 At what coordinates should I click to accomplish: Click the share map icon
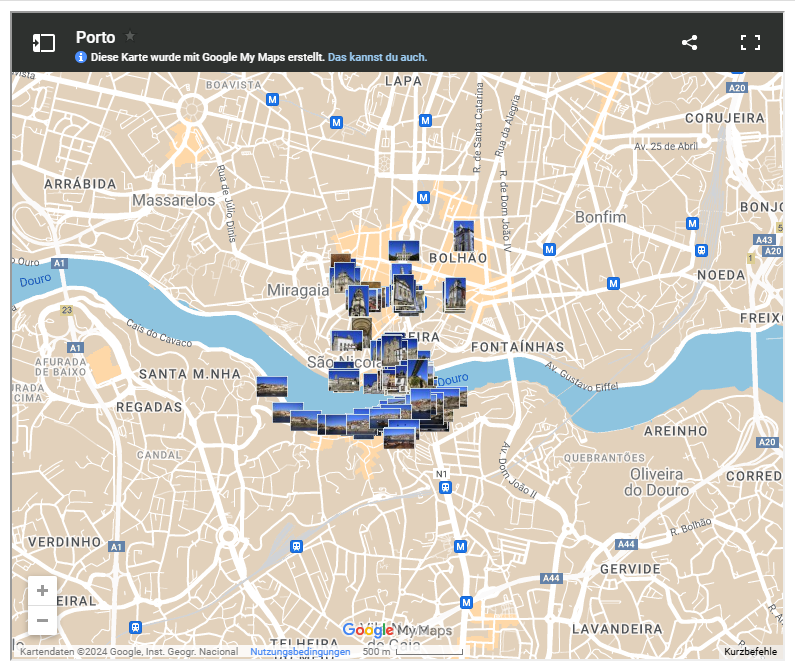point(689,42)
